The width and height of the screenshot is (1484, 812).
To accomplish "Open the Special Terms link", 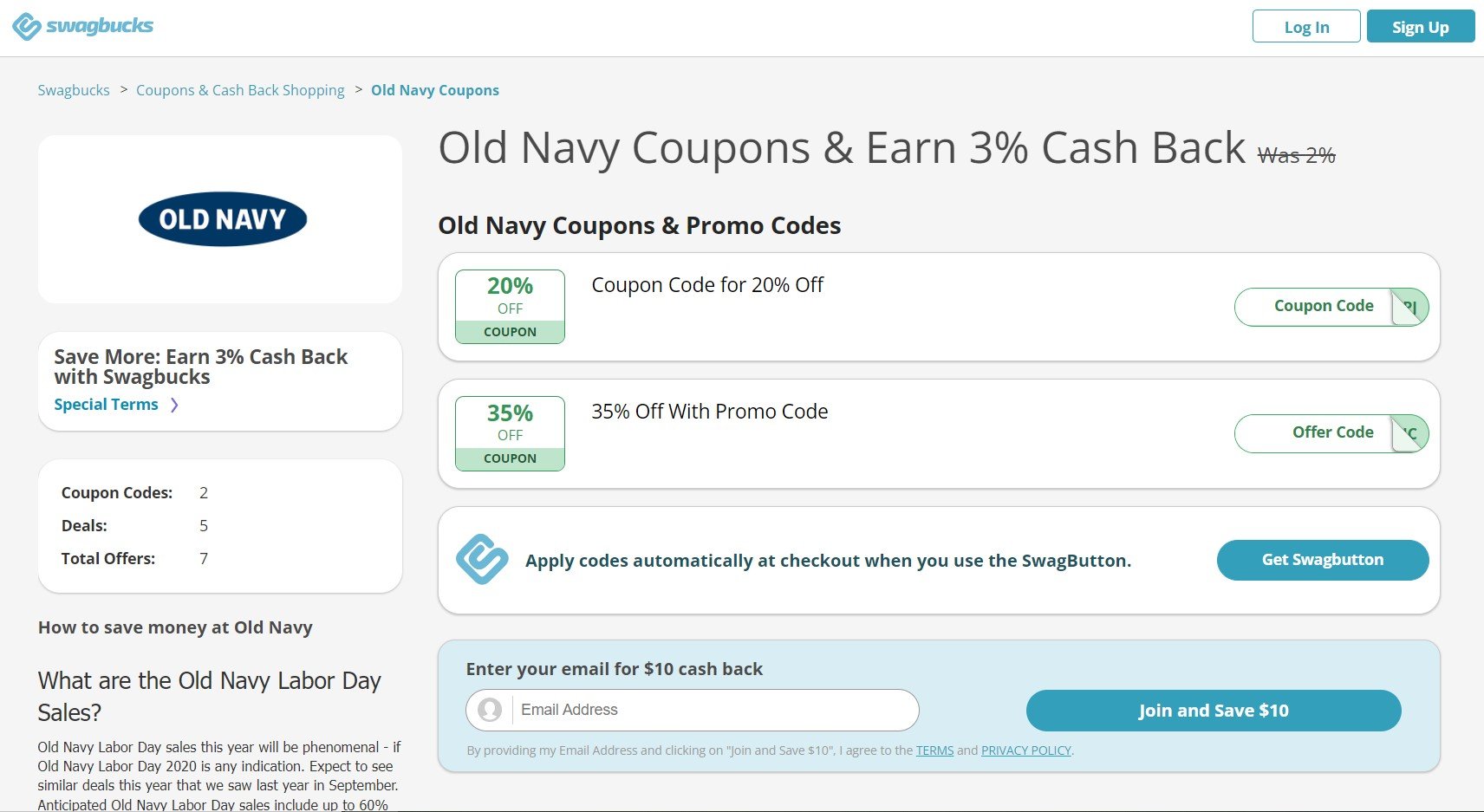I will (106, 405).
